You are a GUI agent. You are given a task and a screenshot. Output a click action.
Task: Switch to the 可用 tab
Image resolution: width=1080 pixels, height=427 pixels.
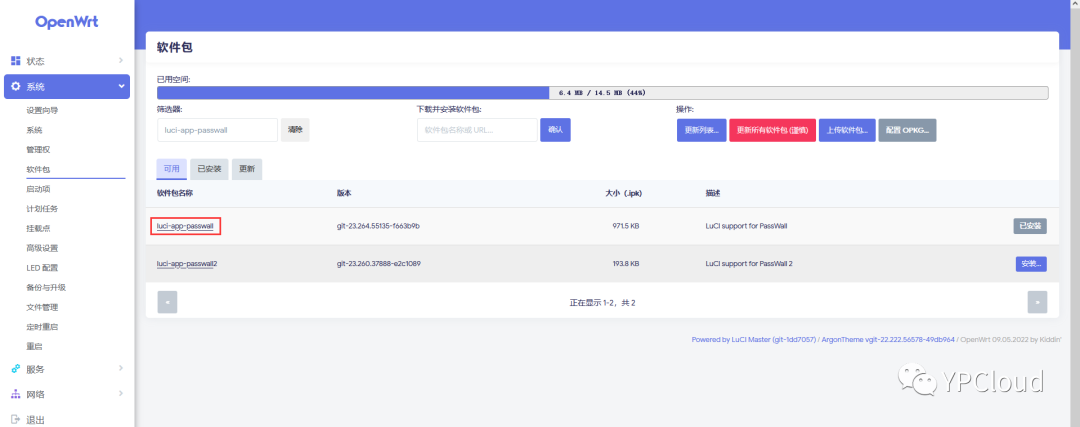pyautogui.click(x=172, y=169)
